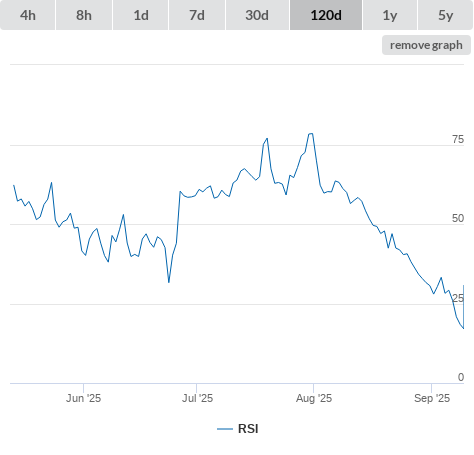Select the 4h time range tab
This screenshot has height=455, width=474.
[x=28, y=15]
